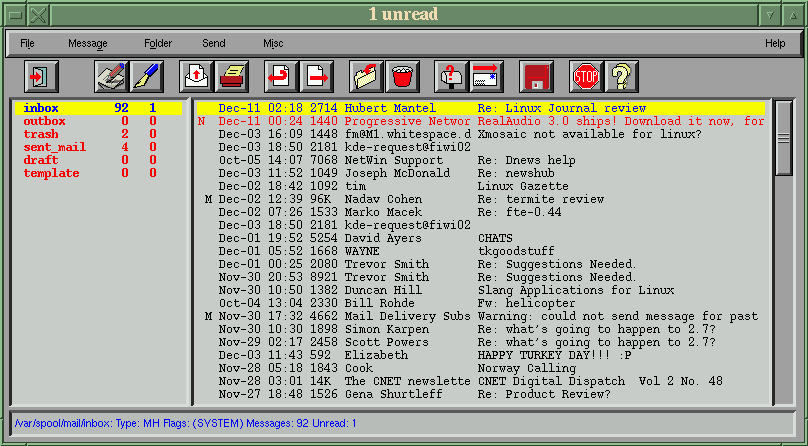Open the File menu
The width and height of the screenshot is (808, 446).
click(x=27, y=43)
